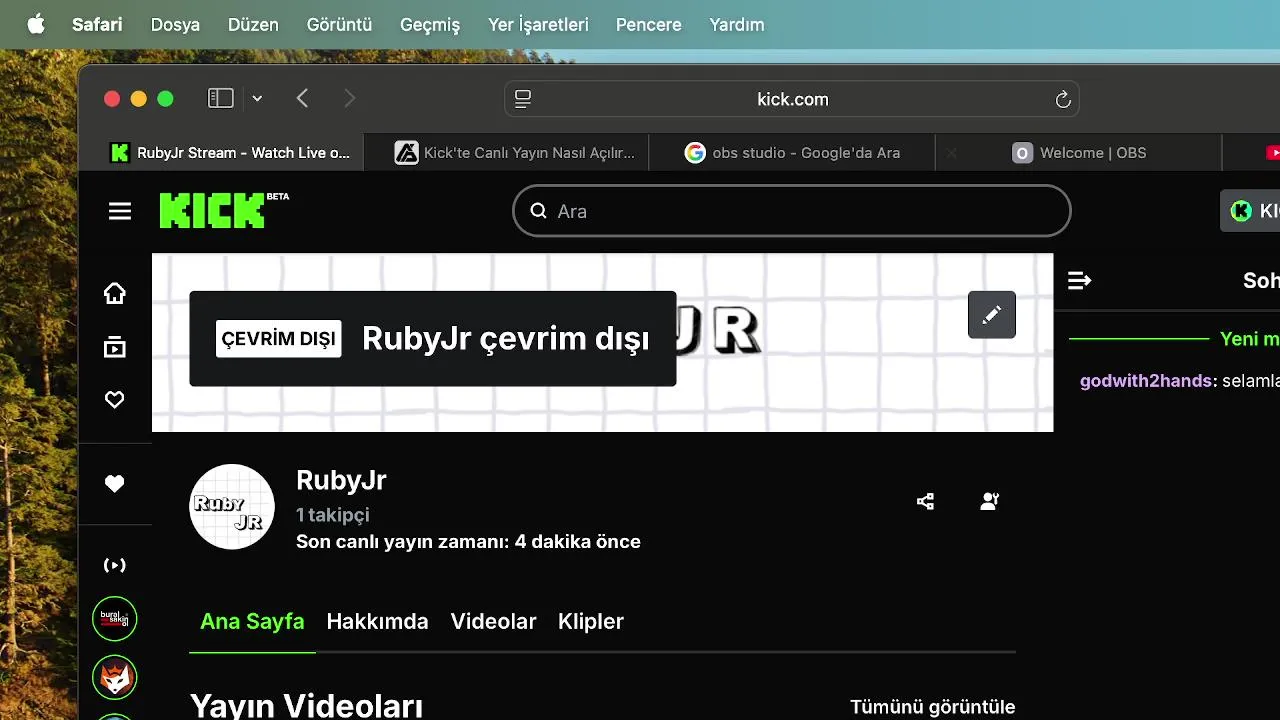Open the browse categories sidebar icon
1280x720 pixels.
[115, 347]
